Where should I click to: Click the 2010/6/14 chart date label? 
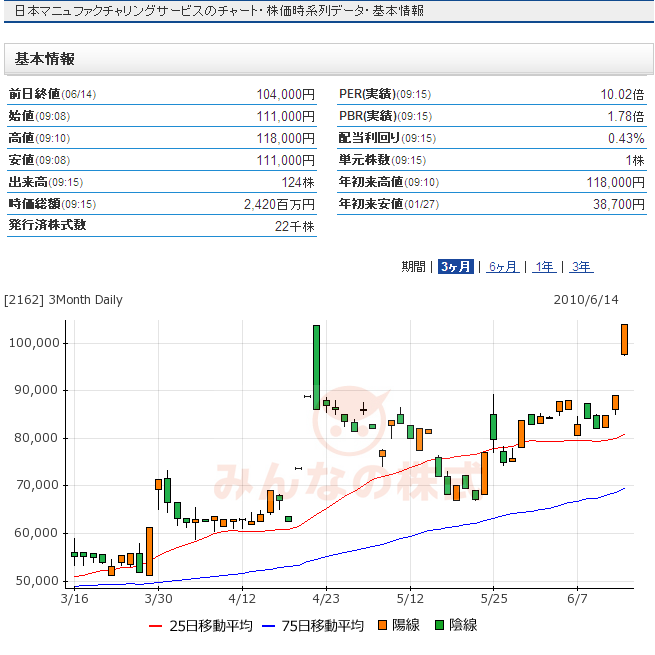(x=586, y=299)
